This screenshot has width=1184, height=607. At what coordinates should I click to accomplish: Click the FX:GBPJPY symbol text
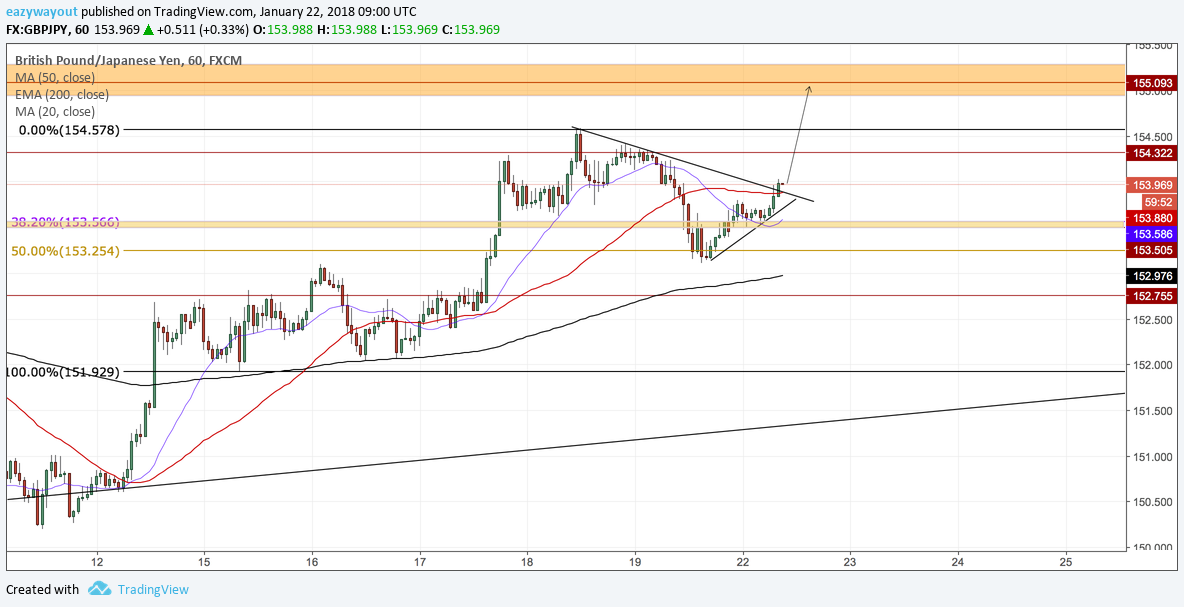click(x=38, y=29)
